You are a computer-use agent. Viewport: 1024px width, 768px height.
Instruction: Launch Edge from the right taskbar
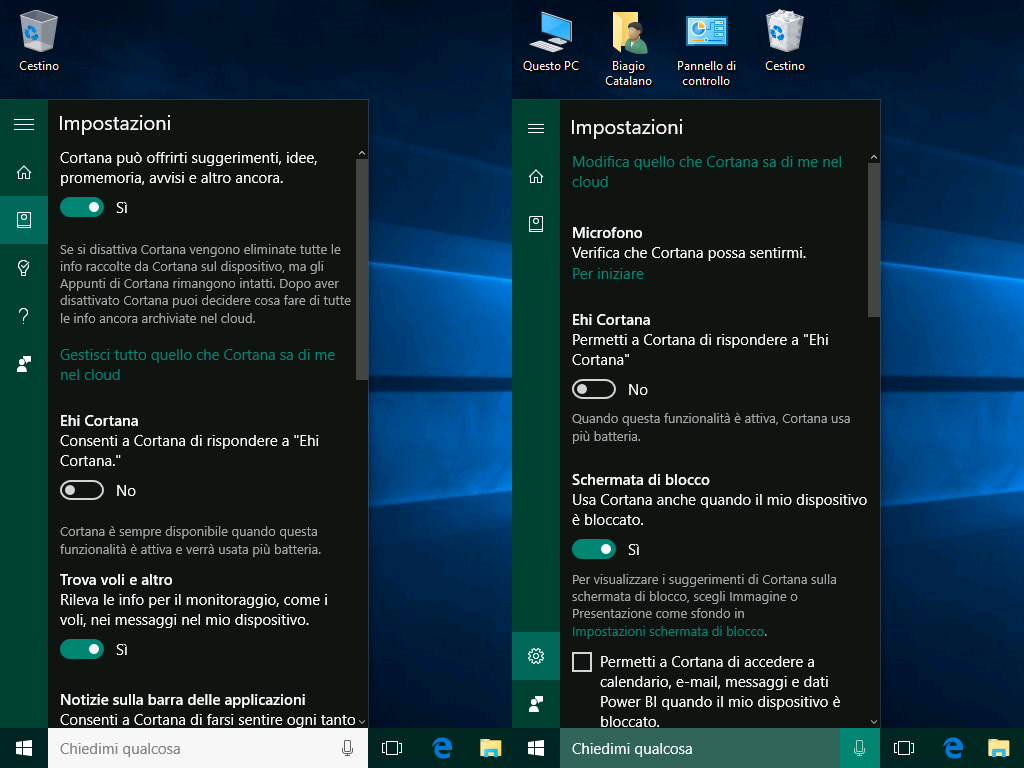coord(953,748)
